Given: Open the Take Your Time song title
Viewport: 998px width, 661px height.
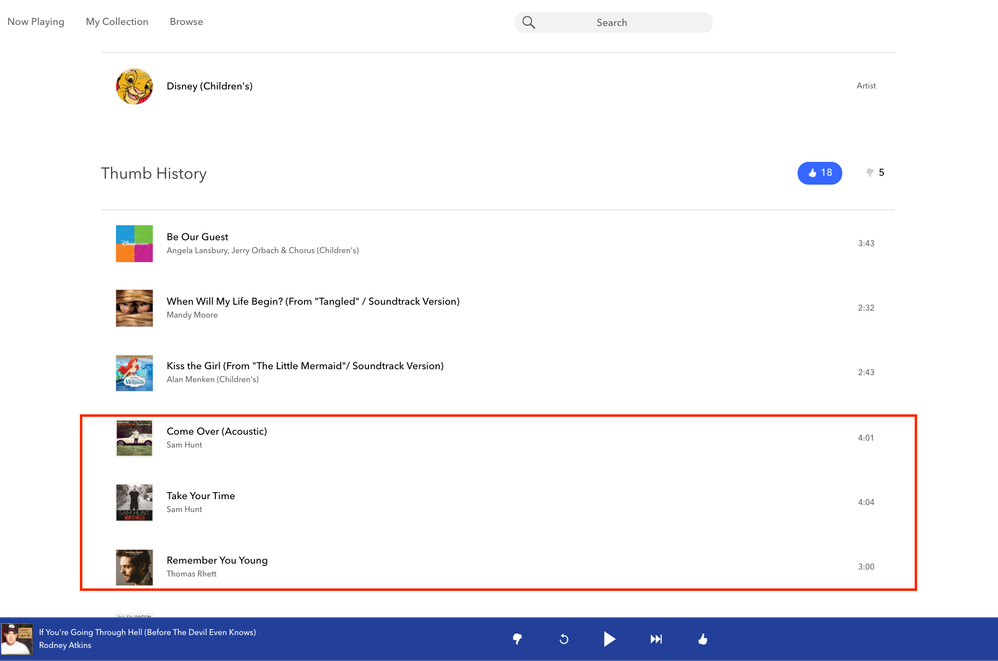Looking at the screenshot, I should 201,496.
